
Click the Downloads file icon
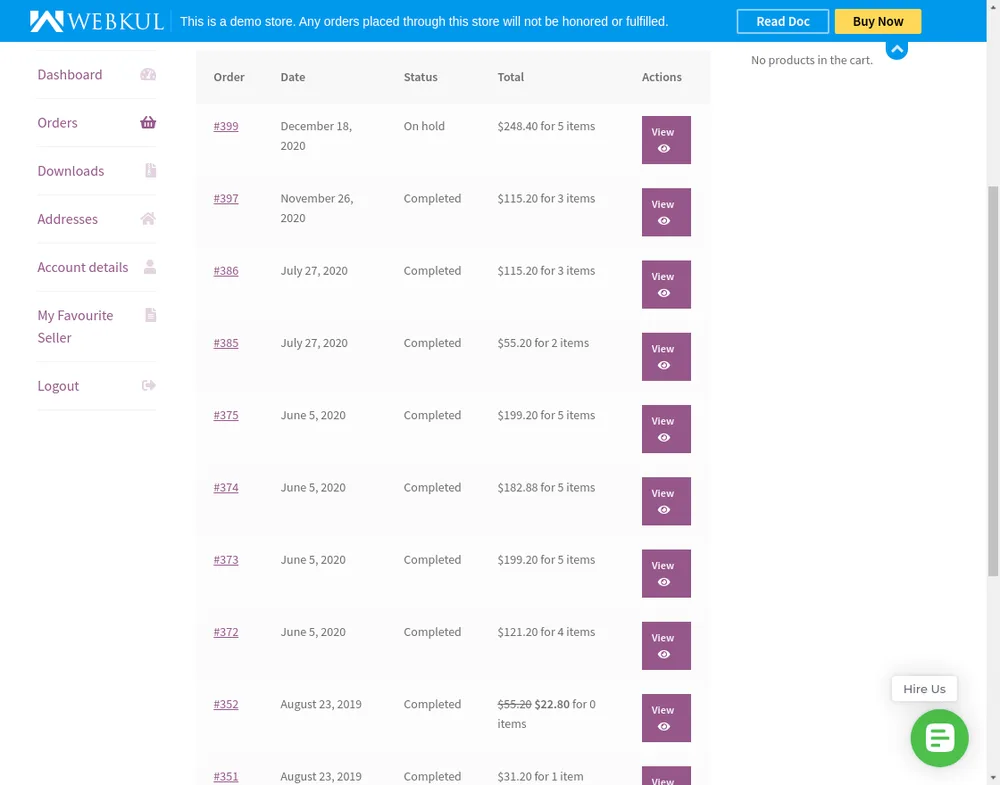pyautogui.click(x=151, y=170)
